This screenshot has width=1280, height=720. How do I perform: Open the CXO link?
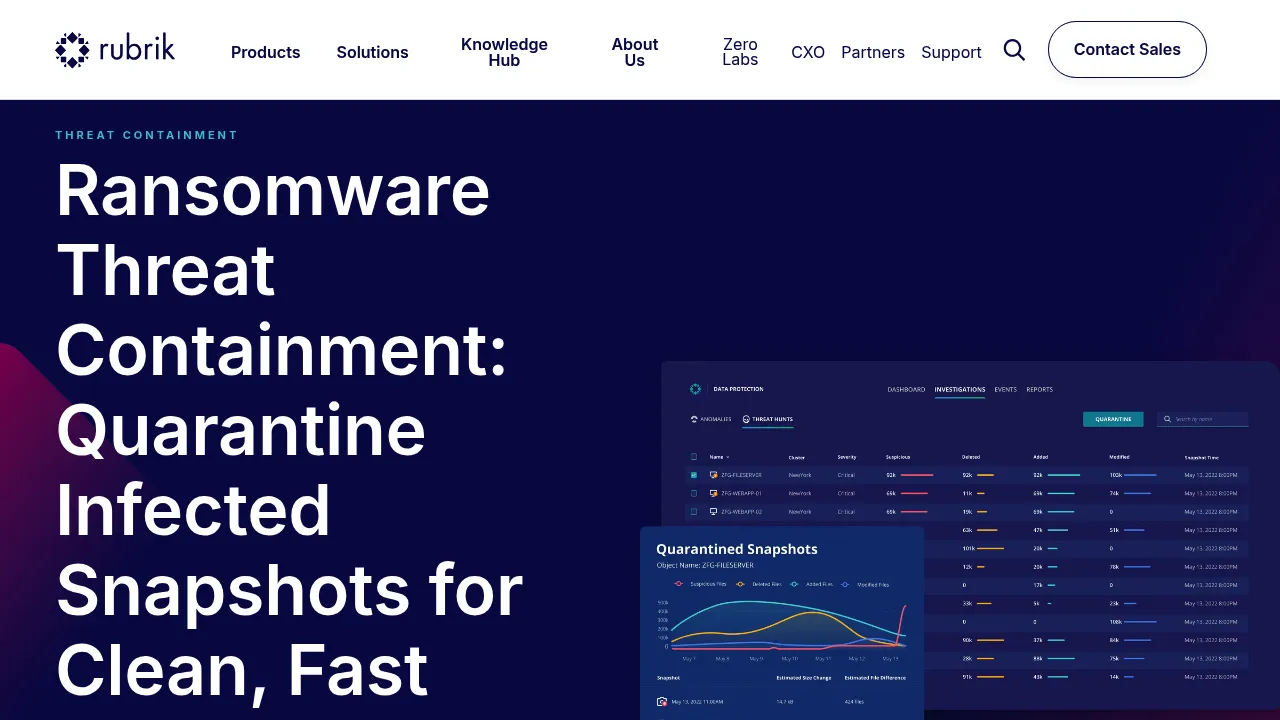click(x=808, y=52)
